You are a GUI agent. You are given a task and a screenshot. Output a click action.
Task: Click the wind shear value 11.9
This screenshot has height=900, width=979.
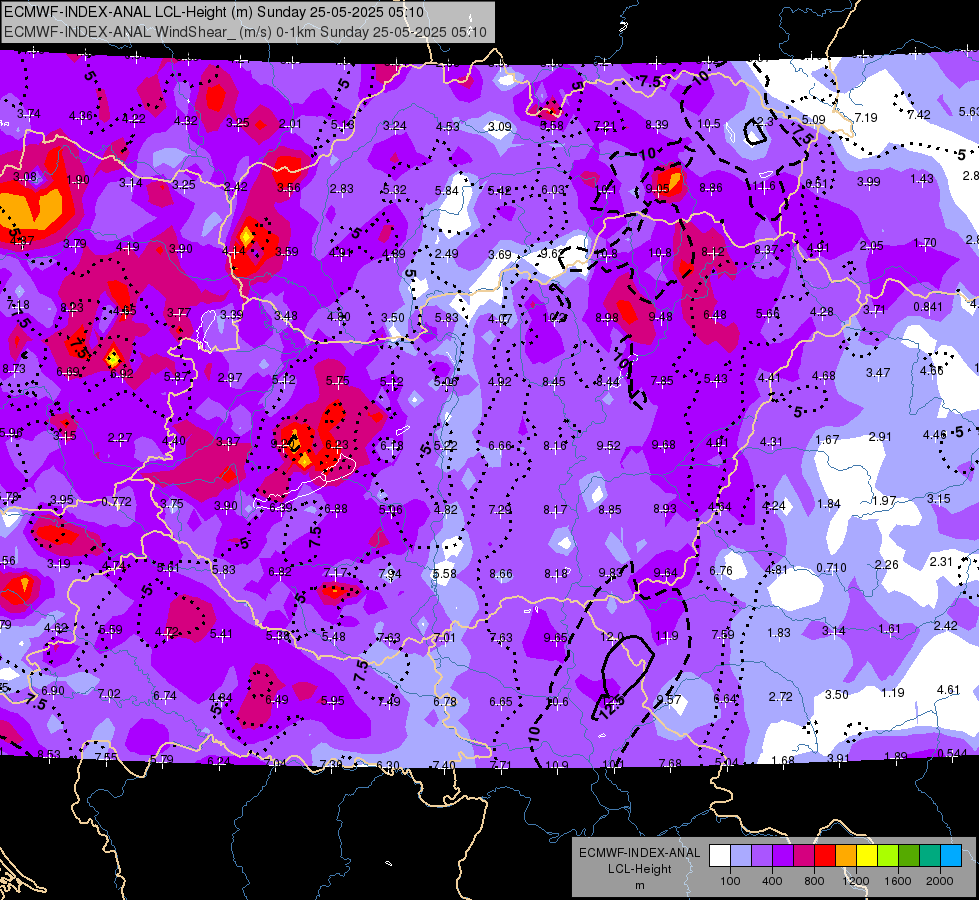(667, 636)
